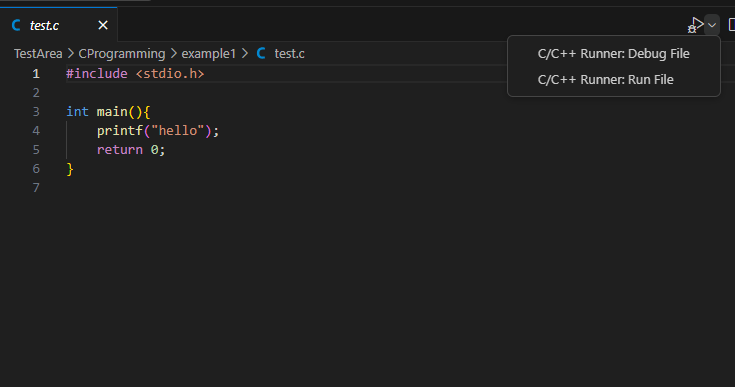Open the run options dropdown chevron
Viewport: 735px width, 387px height.
pyautogui.click(x=712, y=25)
